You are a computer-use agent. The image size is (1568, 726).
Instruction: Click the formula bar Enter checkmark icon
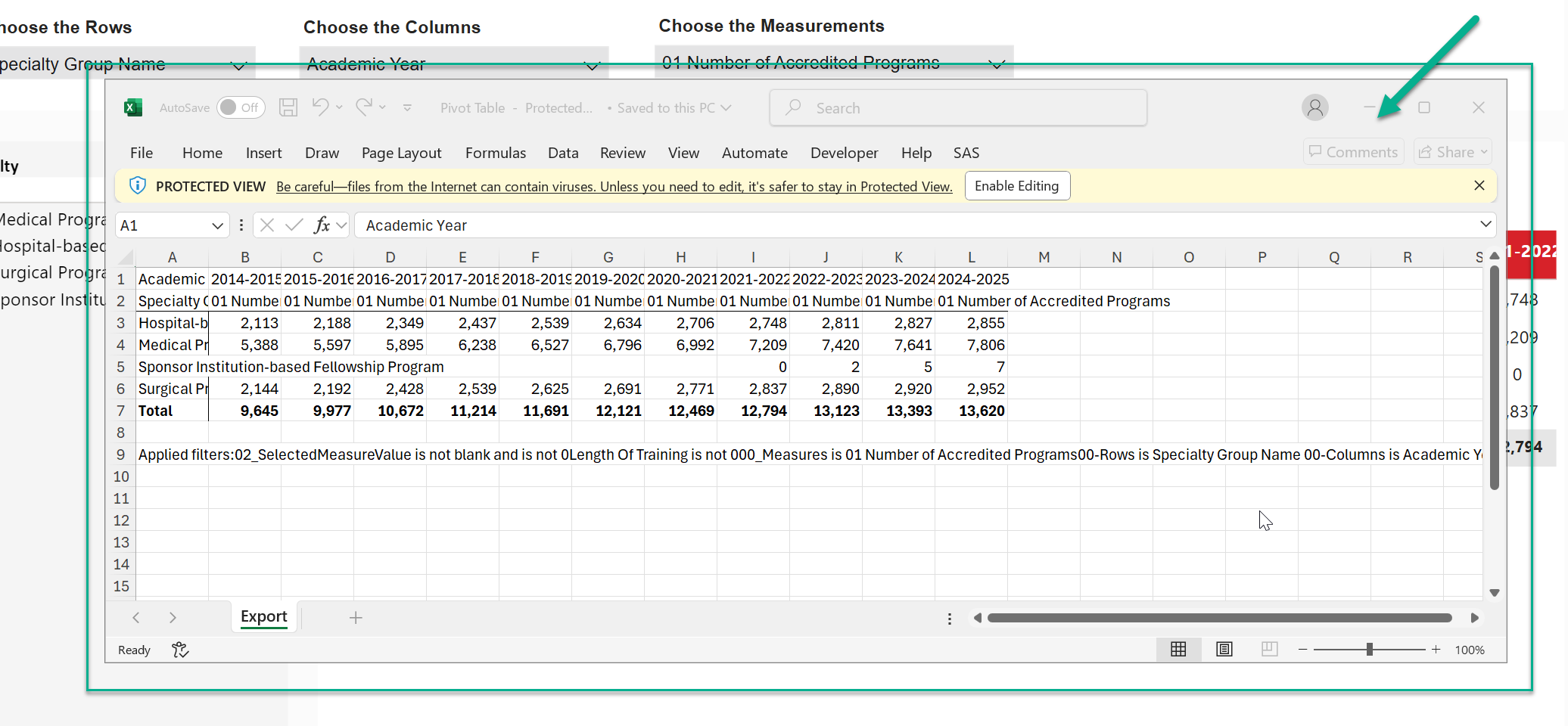click(x=294, y=225)
